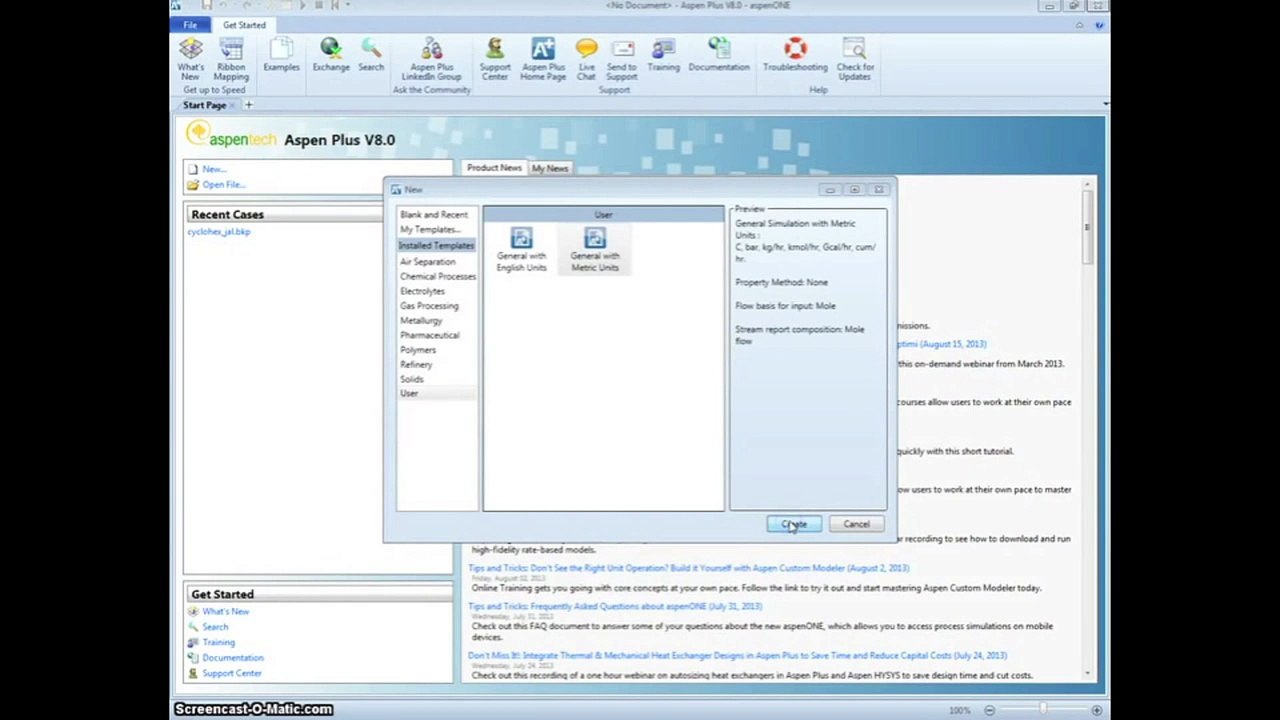Click the zoom in plus icon
Screen dimensions: 1280x720
(x=1097, y=710)
